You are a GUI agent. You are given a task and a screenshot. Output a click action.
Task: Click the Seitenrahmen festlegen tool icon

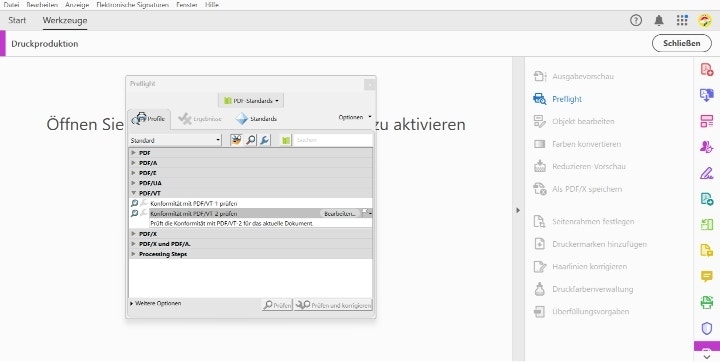click(x=540, y=221)
